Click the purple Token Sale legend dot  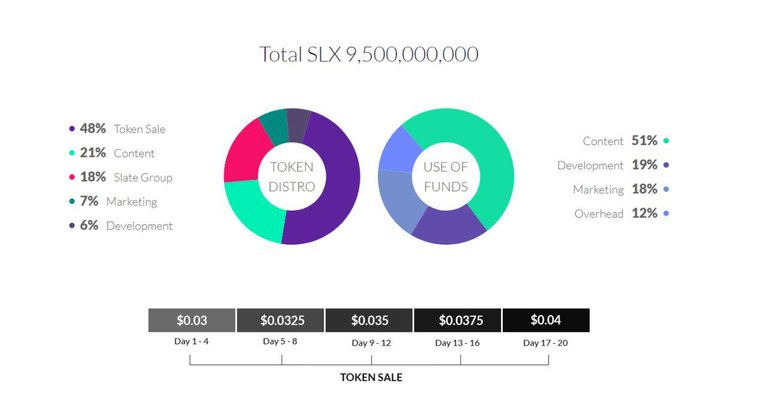(x=72, y=129)
